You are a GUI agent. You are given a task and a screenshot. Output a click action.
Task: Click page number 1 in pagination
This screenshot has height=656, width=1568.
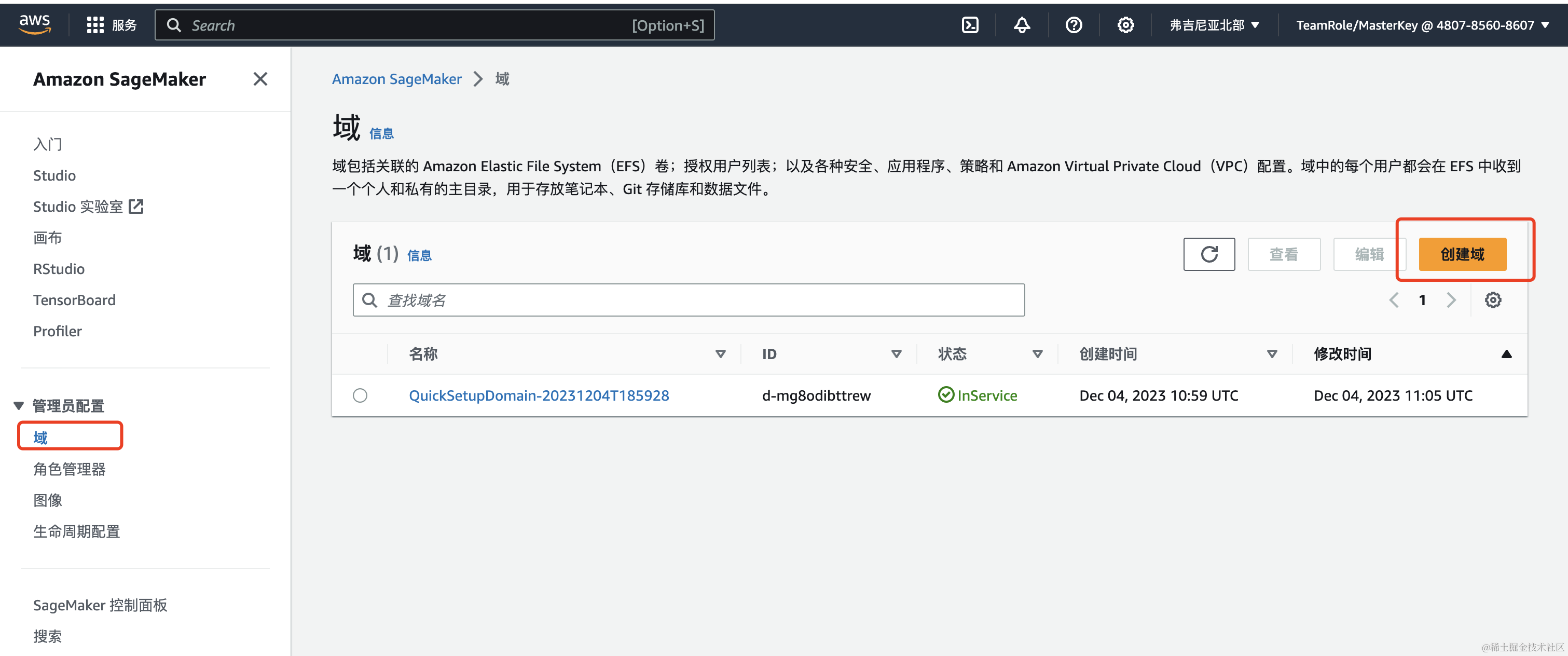click(x=1423, y=299)
